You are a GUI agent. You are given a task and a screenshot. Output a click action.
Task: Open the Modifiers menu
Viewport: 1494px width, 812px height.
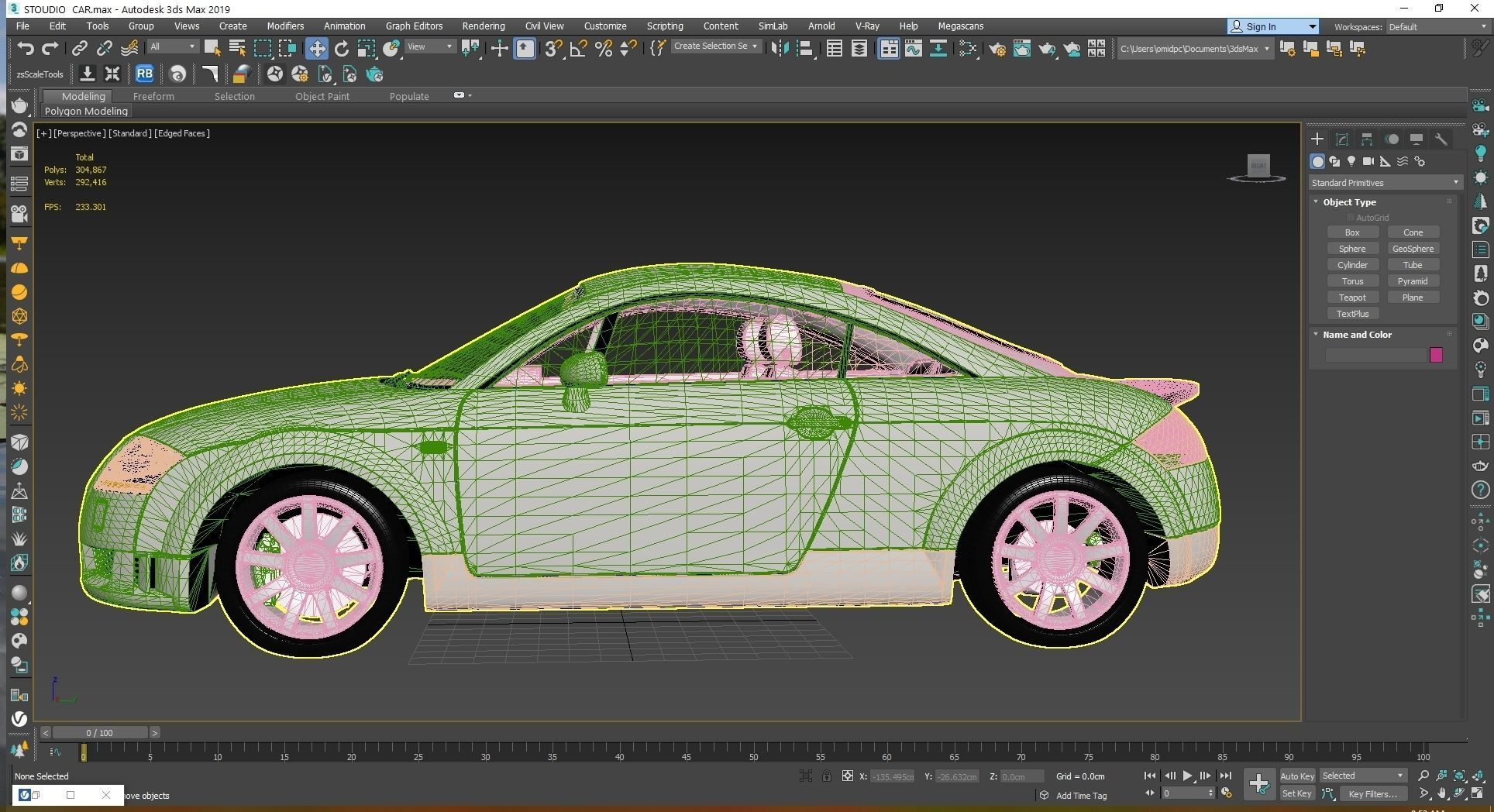285,26
